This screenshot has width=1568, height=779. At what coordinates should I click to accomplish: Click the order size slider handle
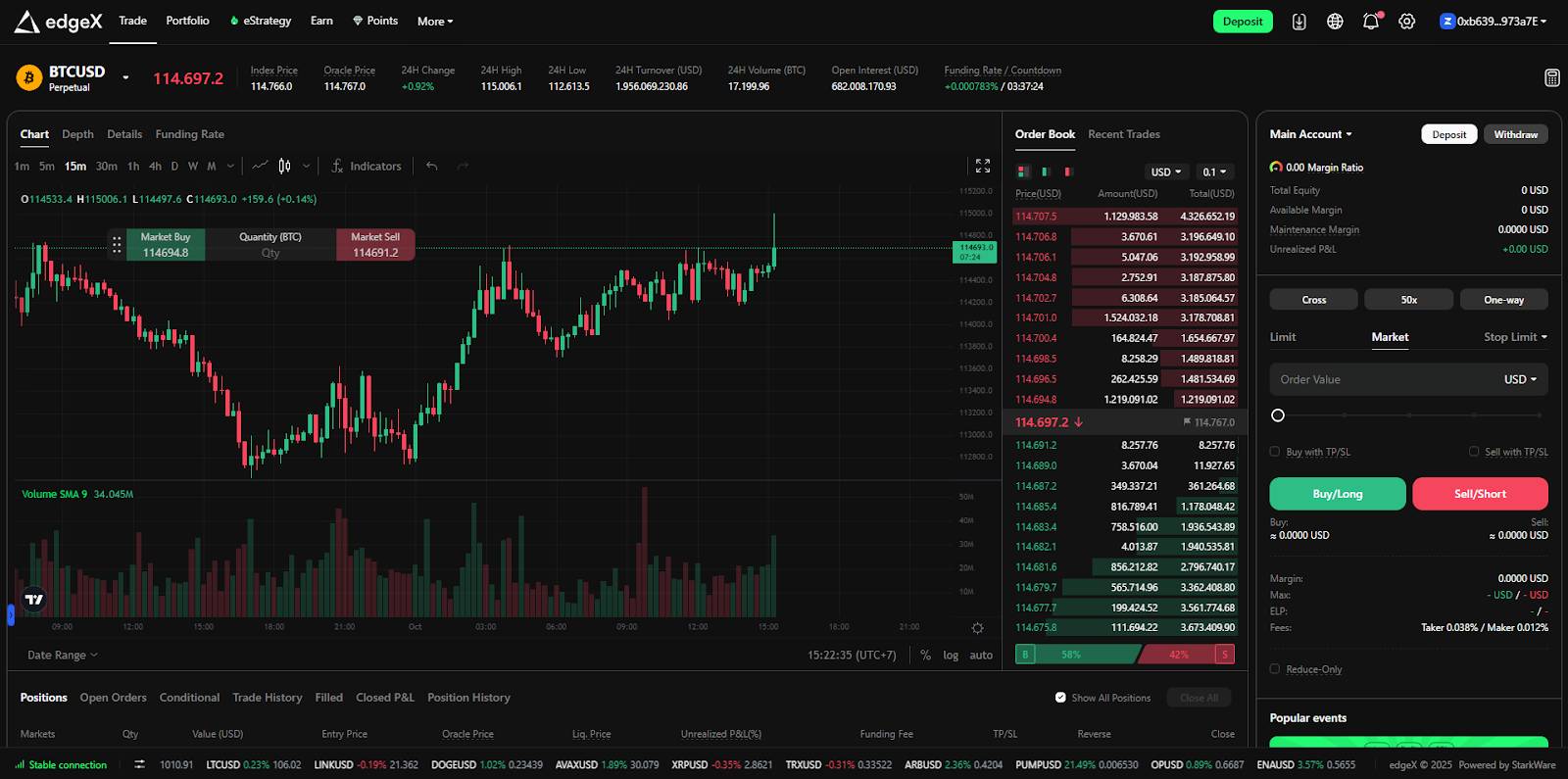(x=1278, y=415)
